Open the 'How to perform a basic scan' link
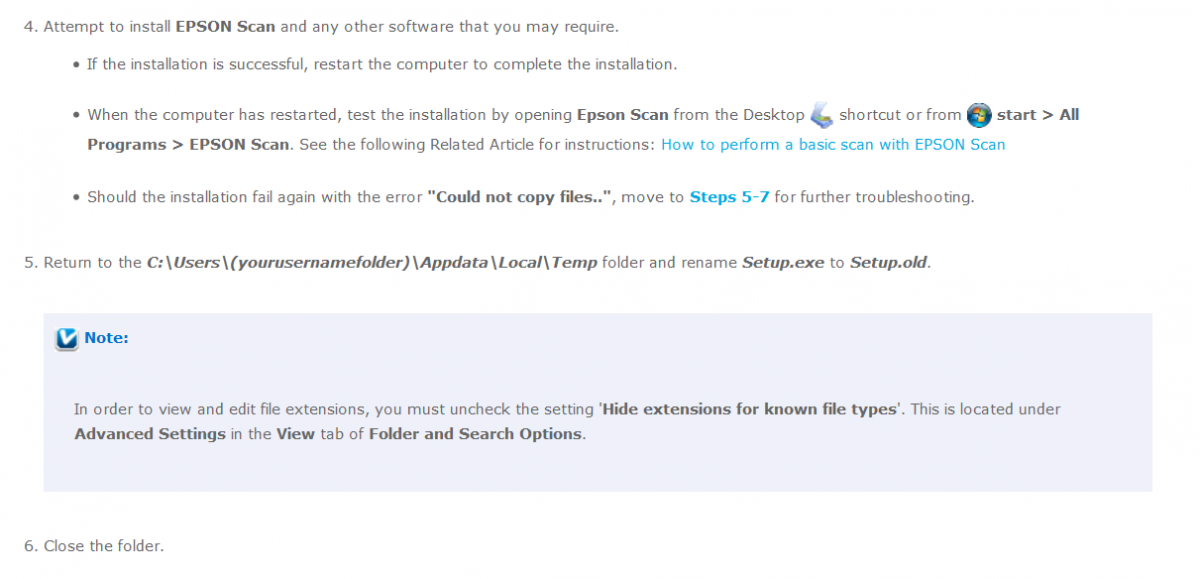 click(x=833, y=144)
